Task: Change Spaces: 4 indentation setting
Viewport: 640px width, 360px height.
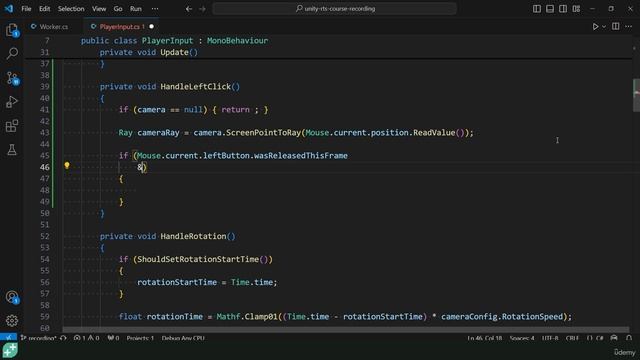Action: tap(522, 338)
